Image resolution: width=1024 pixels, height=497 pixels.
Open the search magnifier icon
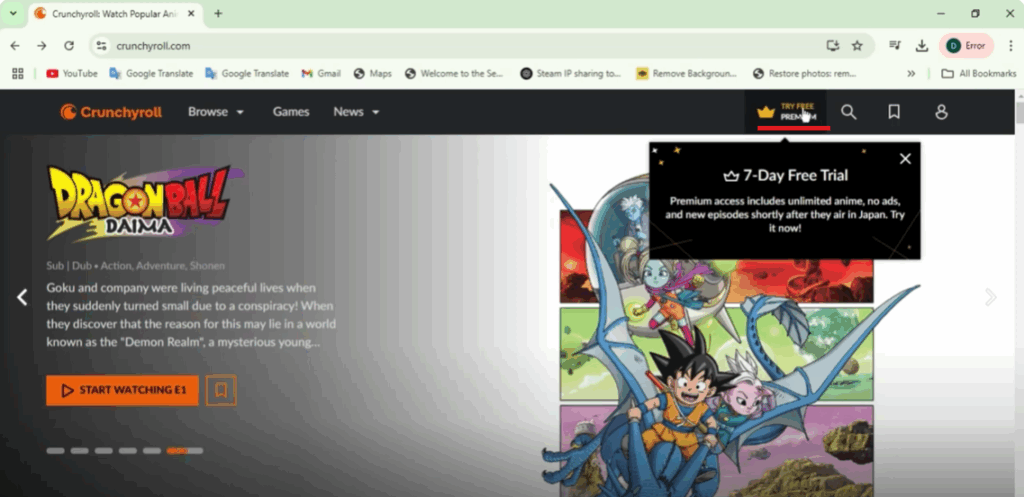pos(848,112)
